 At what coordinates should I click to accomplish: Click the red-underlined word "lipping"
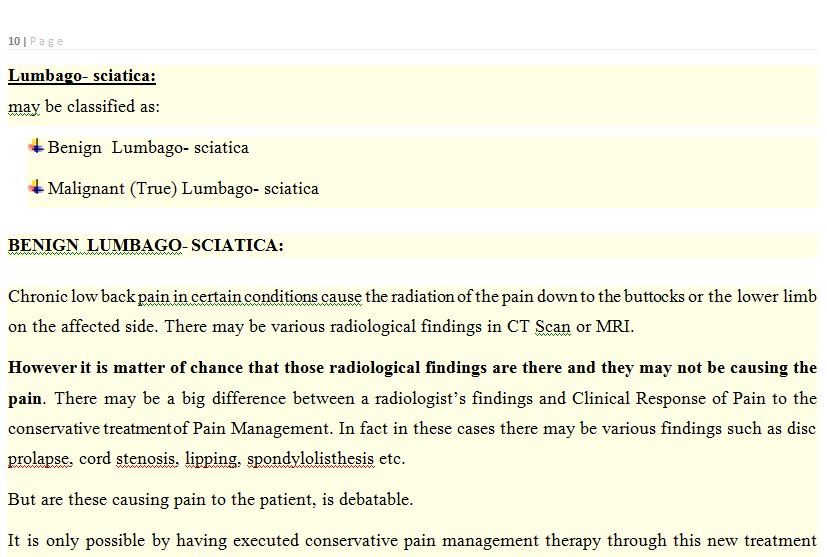pos(212,460)
